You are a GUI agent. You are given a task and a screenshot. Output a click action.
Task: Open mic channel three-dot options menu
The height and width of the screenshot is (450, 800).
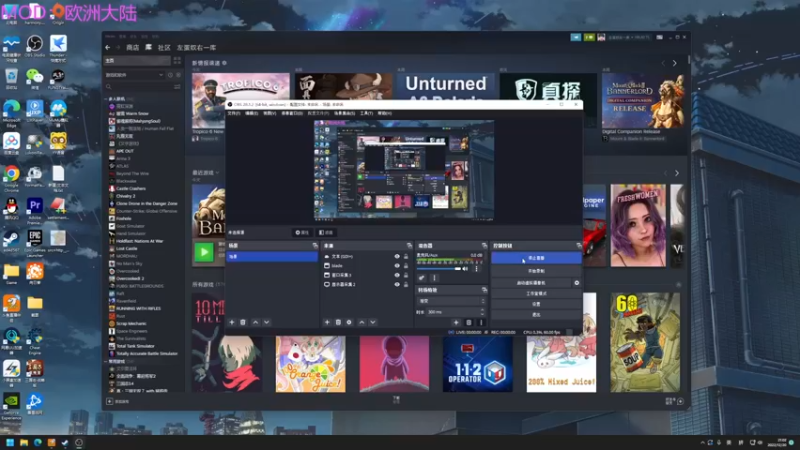point(477,268)
